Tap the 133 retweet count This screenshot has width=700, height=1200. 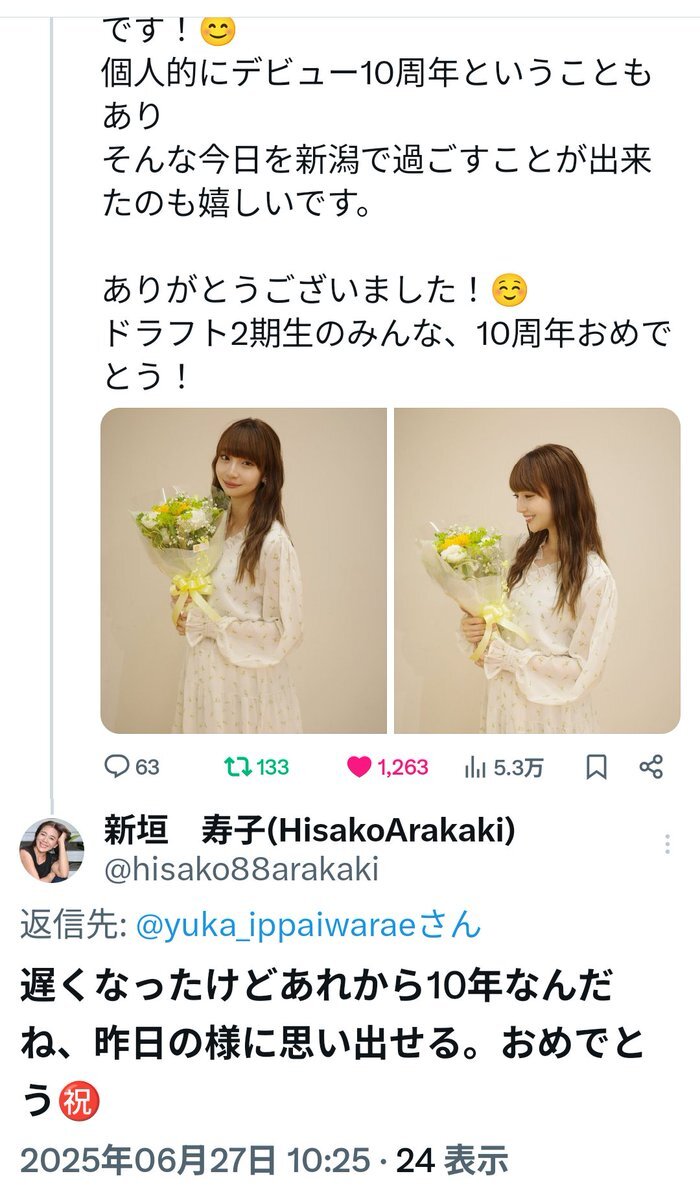(272, 767)
